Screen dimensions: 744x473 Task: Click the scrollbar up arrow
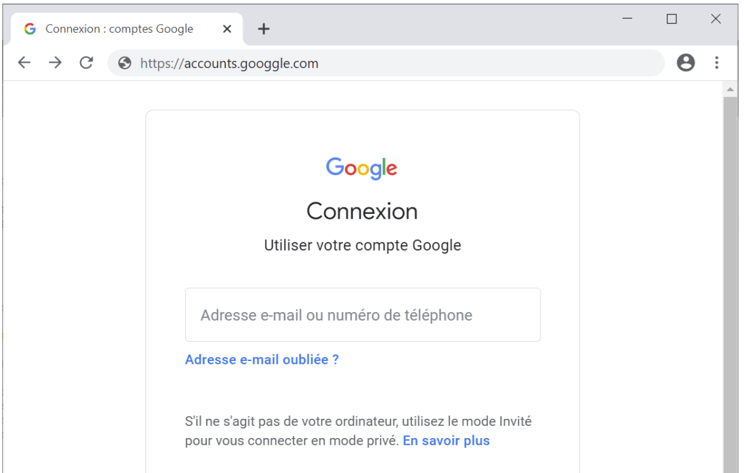point(730,89)
